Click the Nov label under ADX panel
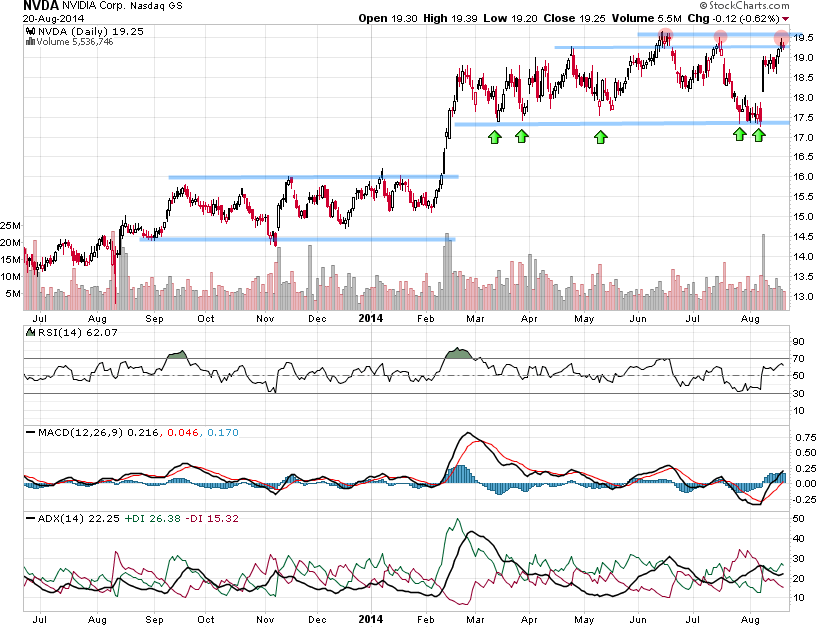Screen dimensions: 816x627 coord(265,619)
